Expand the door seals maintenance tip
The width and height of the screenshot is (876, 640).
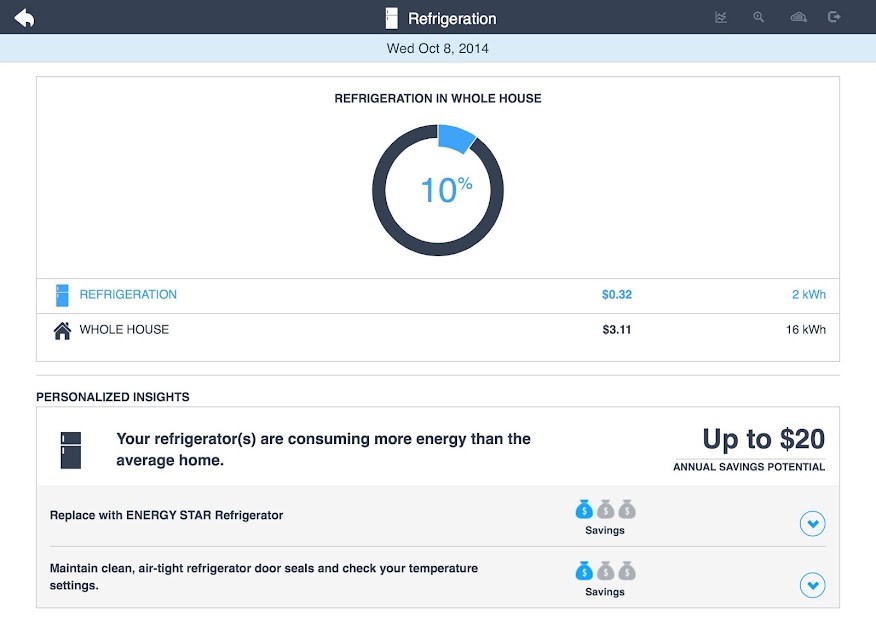pos(812,585)
